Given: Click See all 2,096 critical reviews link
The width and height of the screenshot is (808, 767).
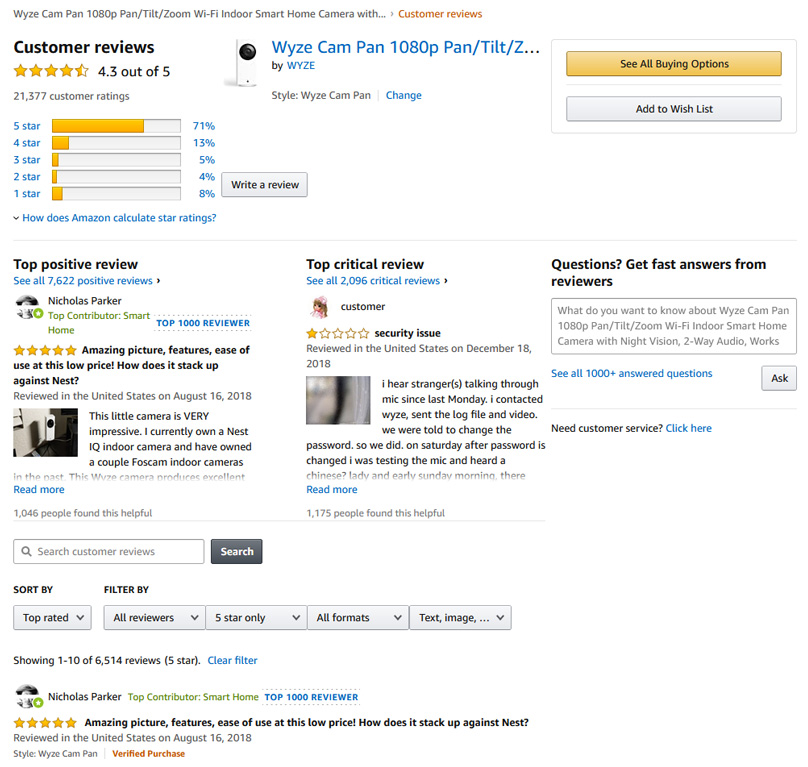Looking at the screenshot, I should (x=373, y=281).
